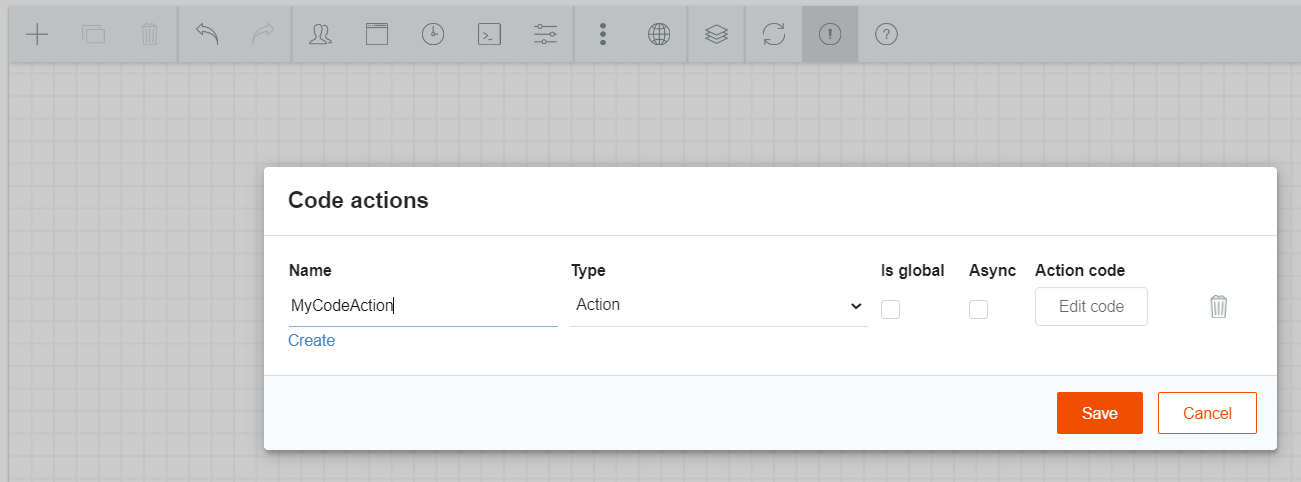Click the Create link
Viewport: 1301px width, 482px height.
coord(312,341)
